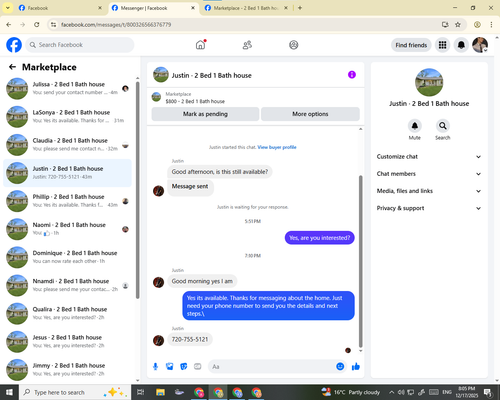500x400 pixels.
Task: Open LaSonya conversation
Action: click(68, 116)
